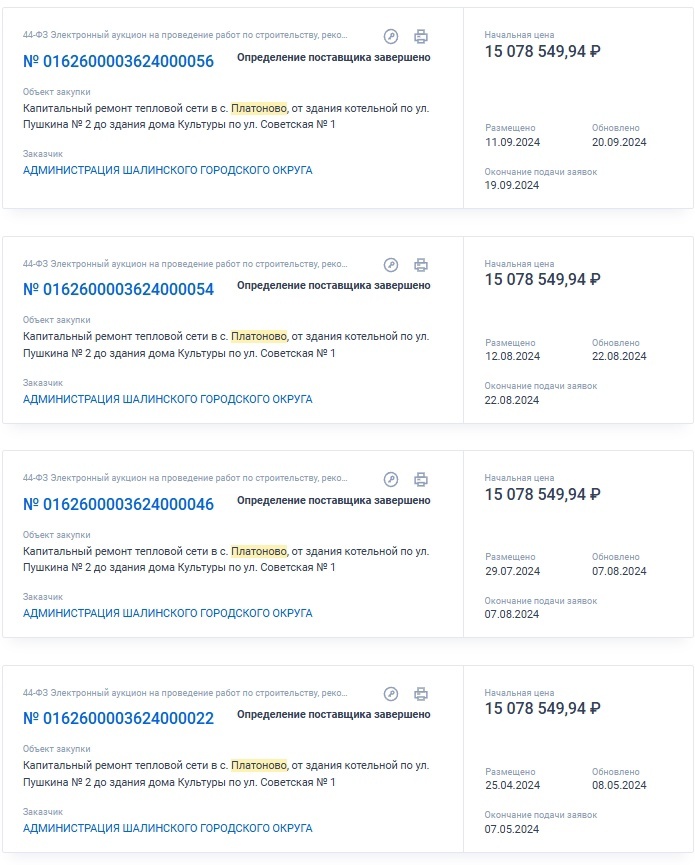The width and height of the screenshot is (695, 865).
Task: Open customer link in the second card
Action: [168, 399]
